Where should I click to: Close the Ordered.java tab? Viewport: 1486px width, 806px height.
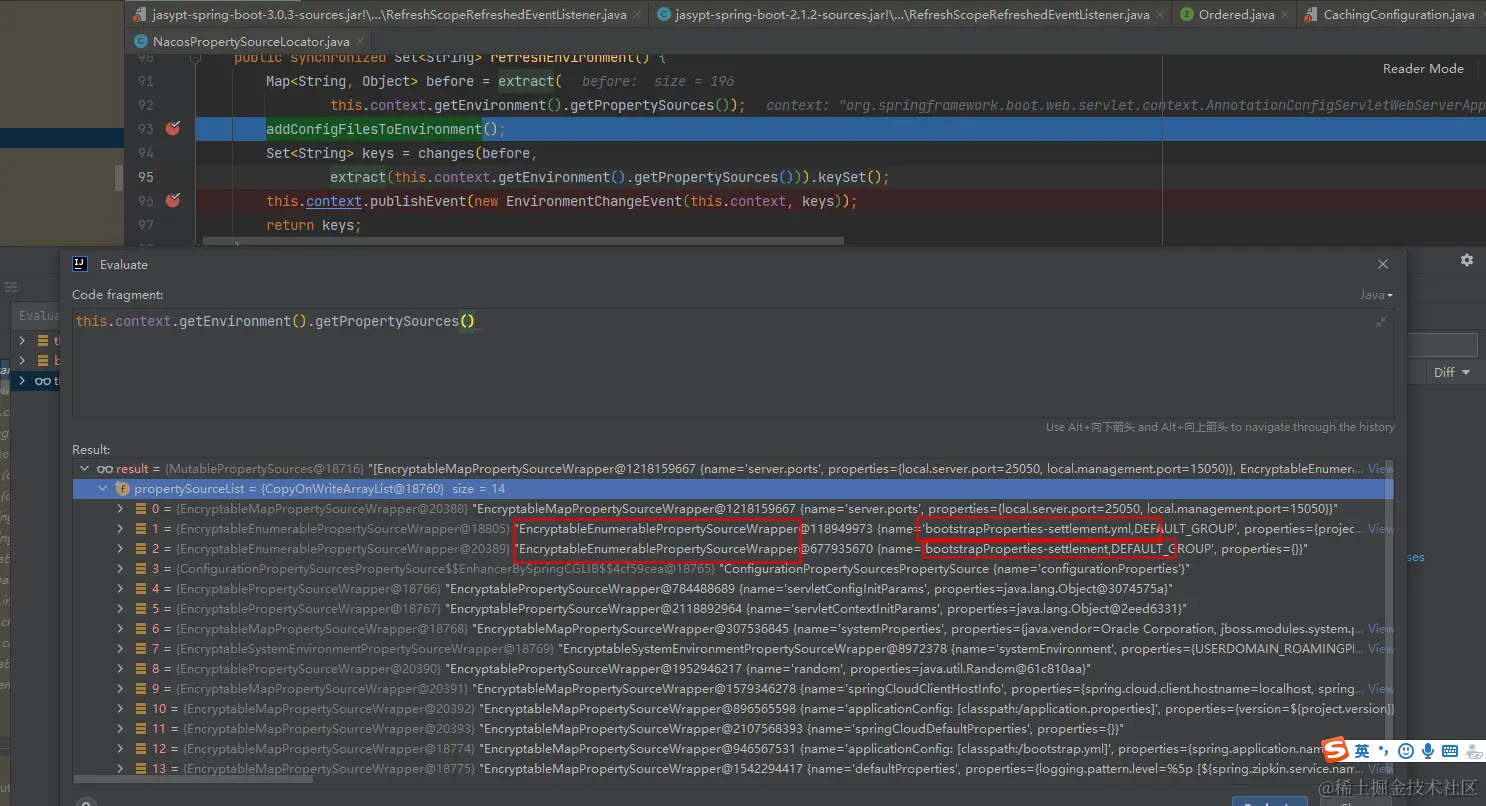pos(1285,15)
